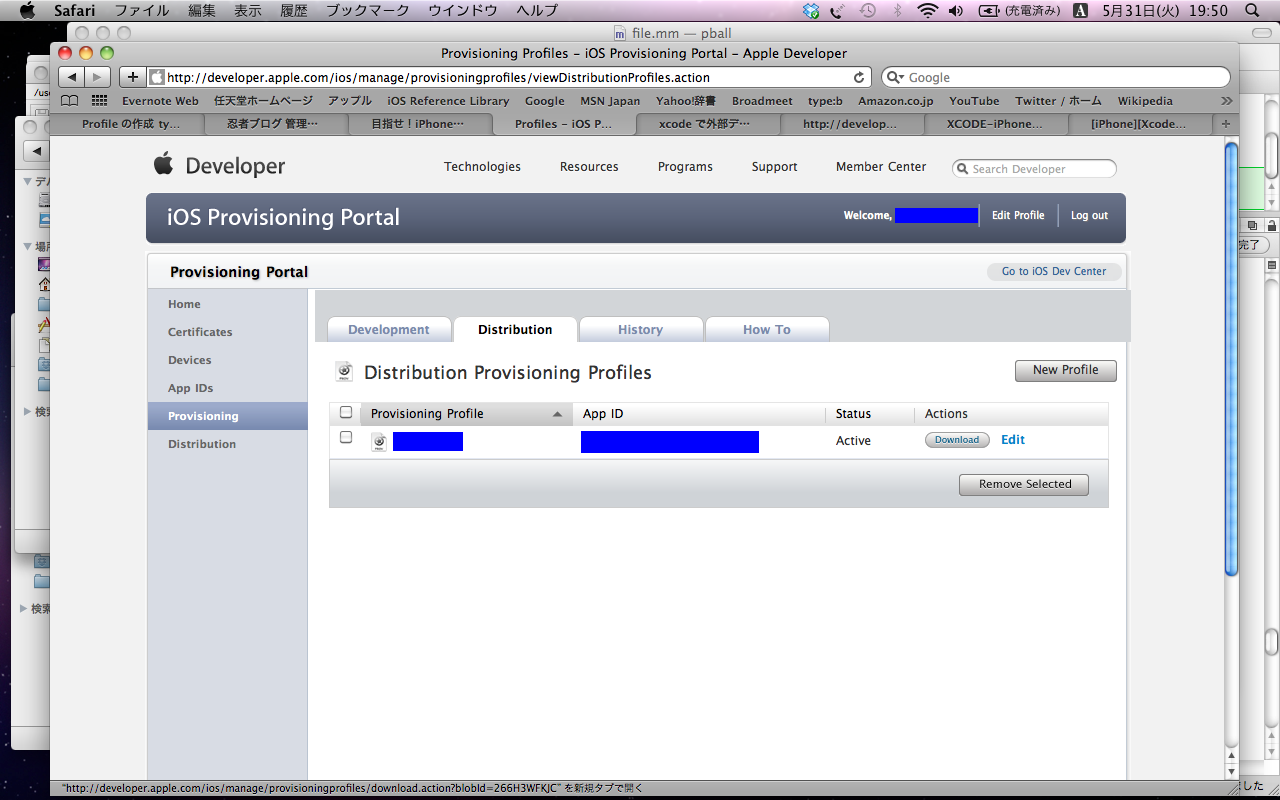Image resolution: width=1280 pixels, height=800 pixels.
Task: Open the Technologies navigation link
Action: (482, 167)
